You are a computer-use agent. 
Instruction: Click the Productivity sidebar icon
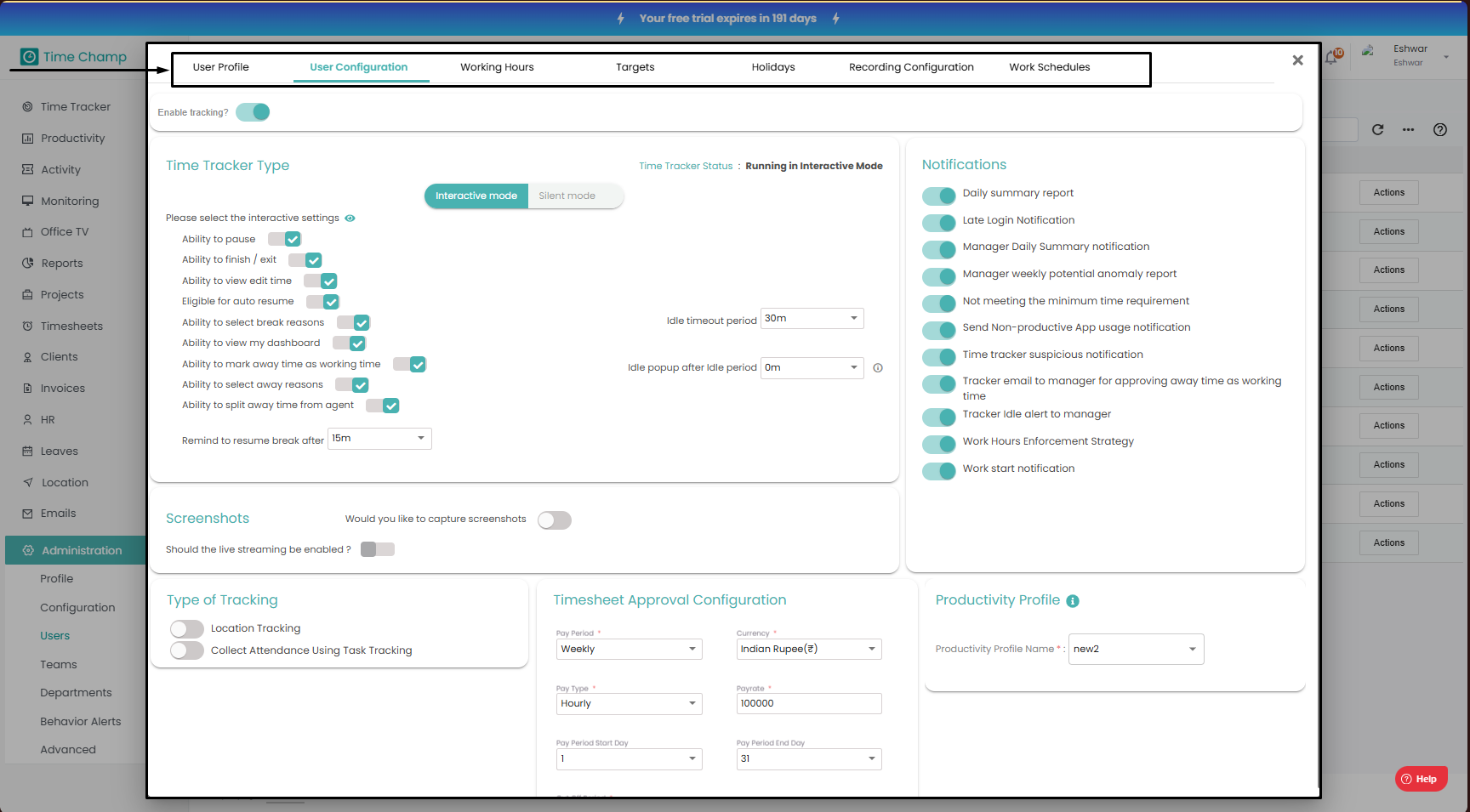[27, 138]
